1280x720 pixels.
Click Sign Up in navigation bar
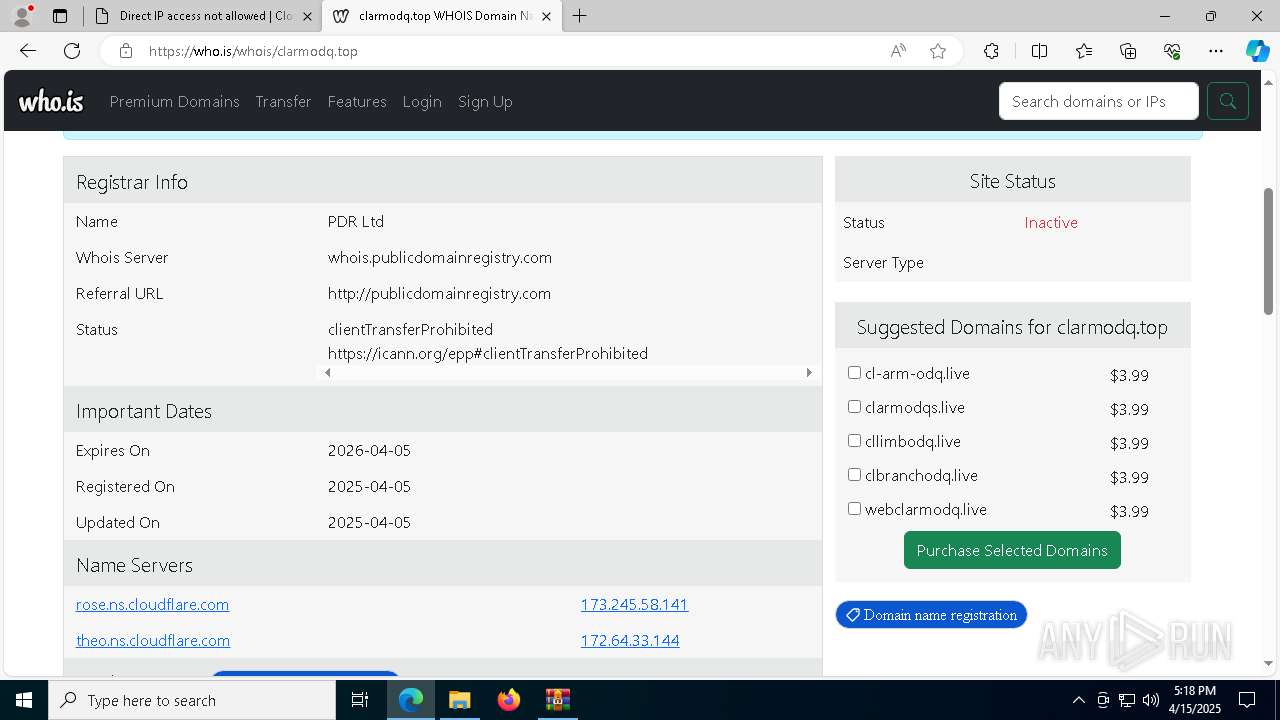(x=485, y=101)
